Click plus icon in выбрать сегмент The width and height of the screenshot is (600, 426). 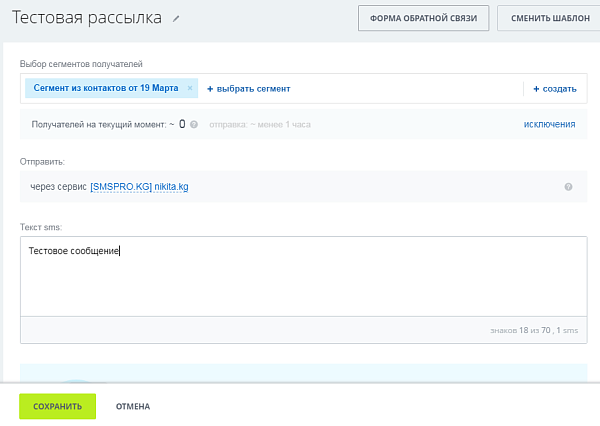[210, 89]
